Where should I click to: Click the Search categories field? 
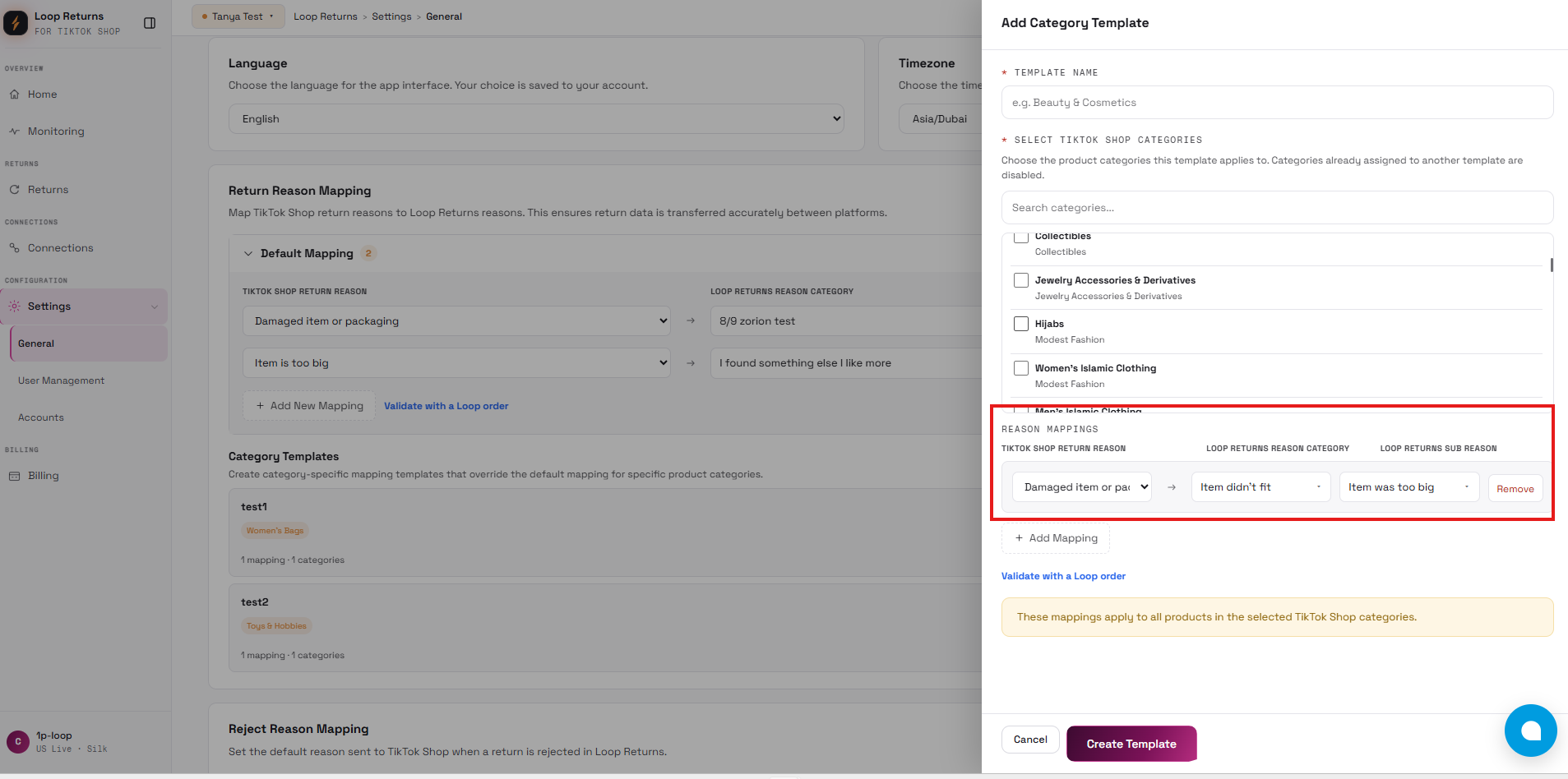[1277, 208]
